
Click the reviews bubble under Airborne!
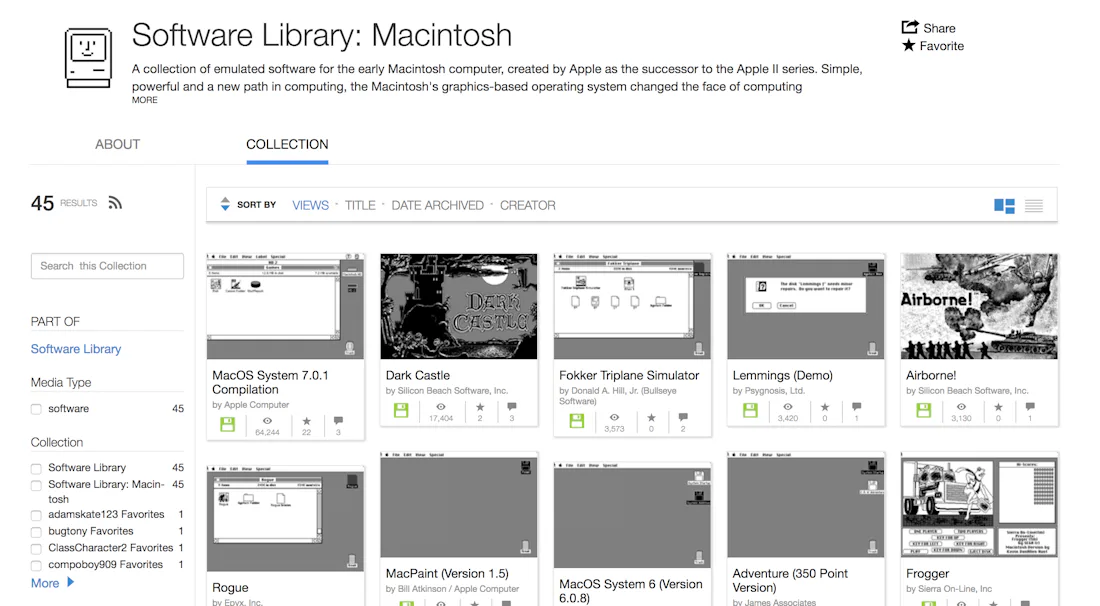(1030, 407)
